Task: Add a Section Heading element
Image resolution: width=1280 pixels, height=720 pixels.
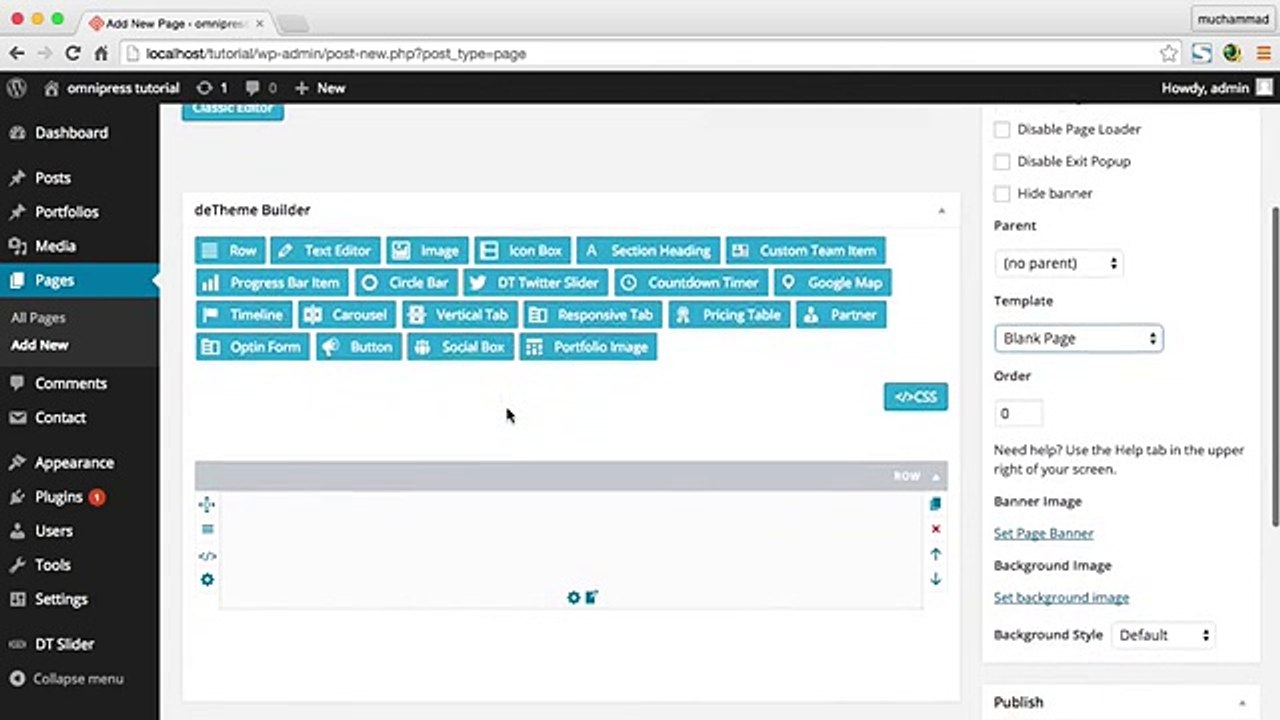Action: [648, 251]
